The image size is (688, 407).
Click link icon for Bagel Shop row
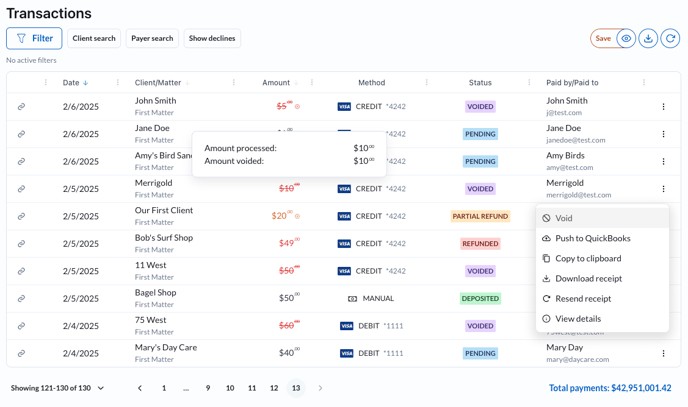click(21, 298)
